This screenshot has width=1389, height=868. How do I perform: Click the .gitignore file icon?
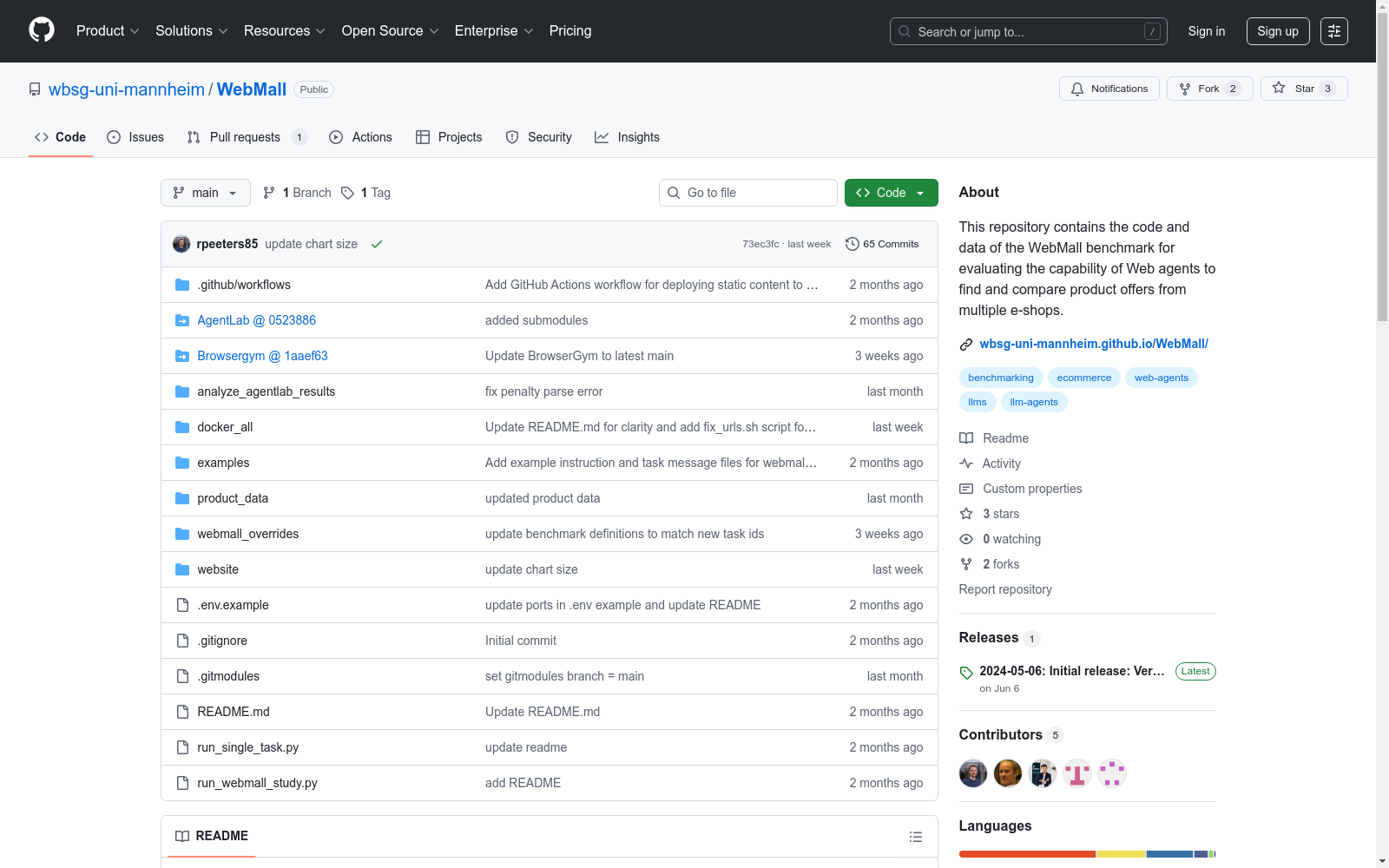click(182, 641)
